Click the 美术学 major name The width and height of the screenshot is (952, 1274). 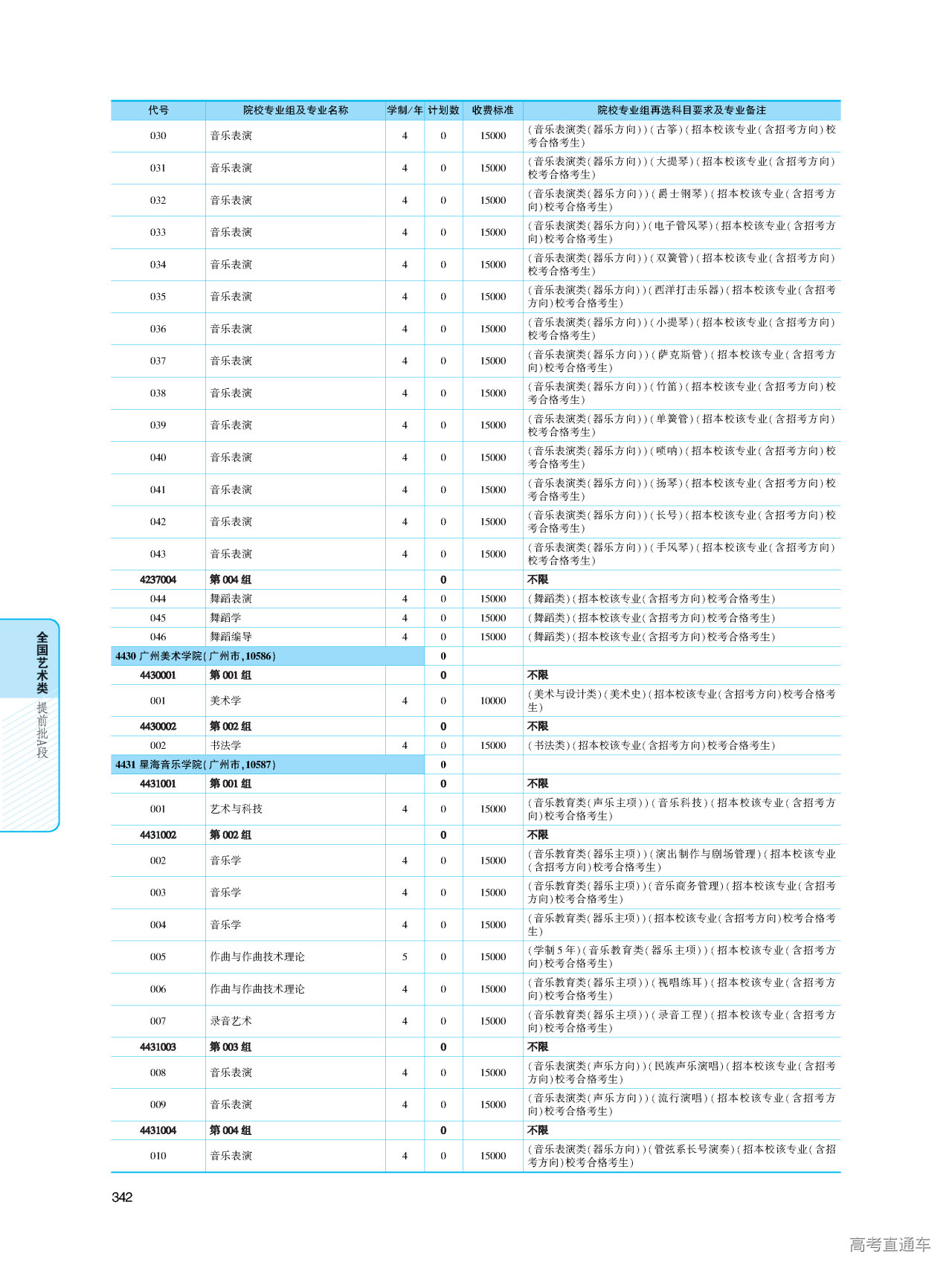(x=225, y=701)
